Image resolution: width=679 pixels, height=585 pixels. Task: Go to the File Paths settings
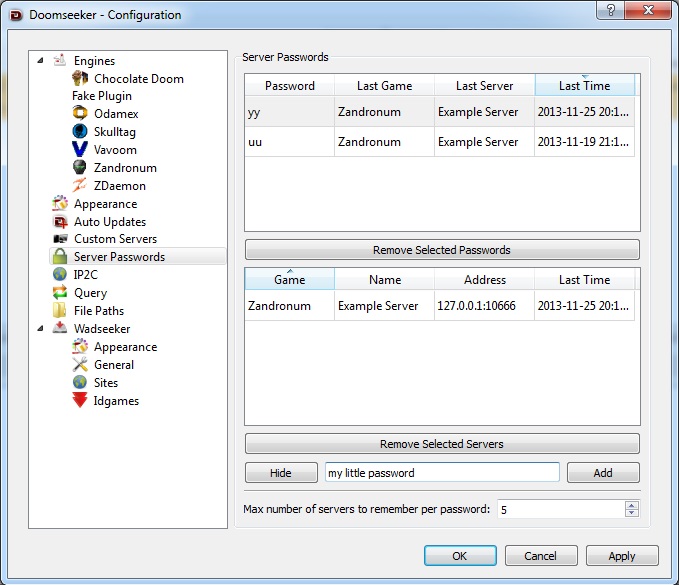(x=99, y=311)
